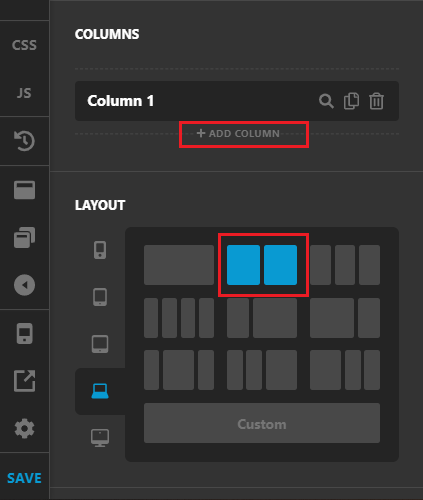Click the external link export icon
Image resolution: width=423 pixels, height=500 pixels.
[24, 381]
